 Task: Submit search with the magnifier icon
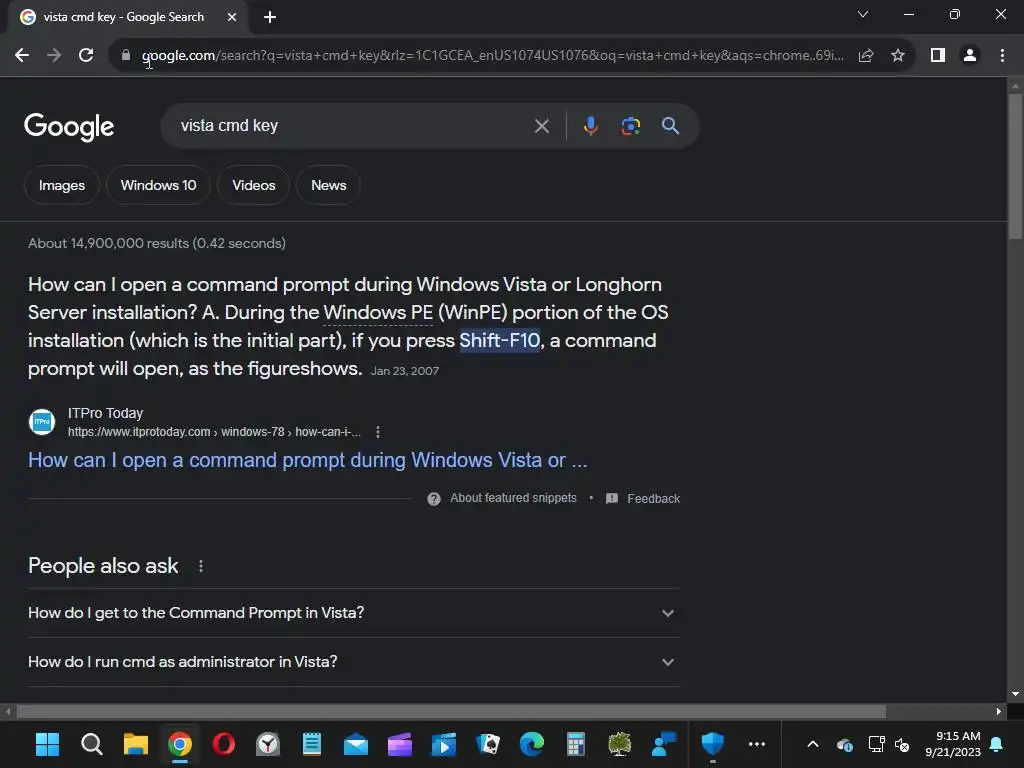pyautogui.click(x=670, y=126)
